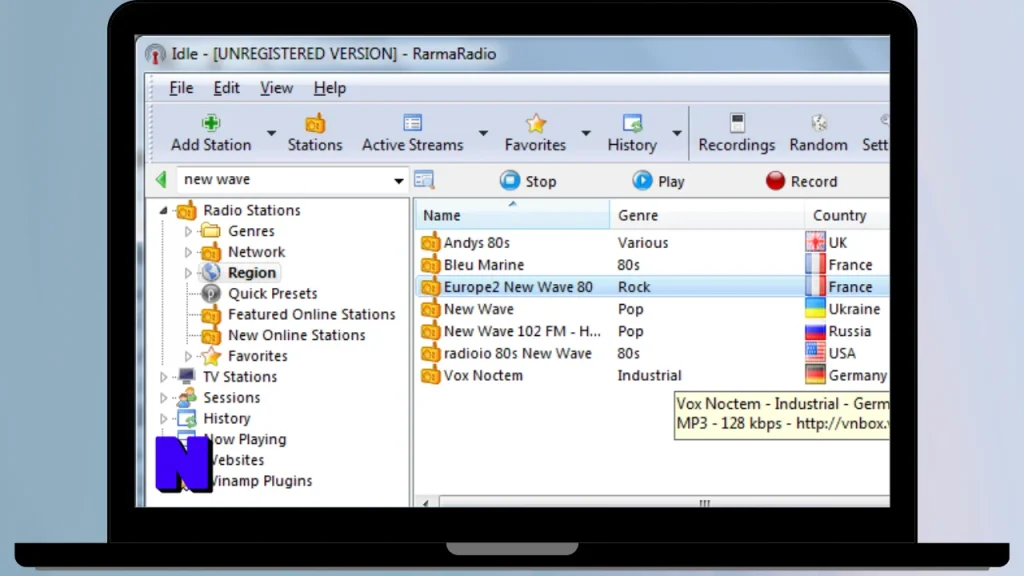Select the radioio 80s New Wave station
The height and width of the screenshot is (576, 1024).
(x=652, y=353)
